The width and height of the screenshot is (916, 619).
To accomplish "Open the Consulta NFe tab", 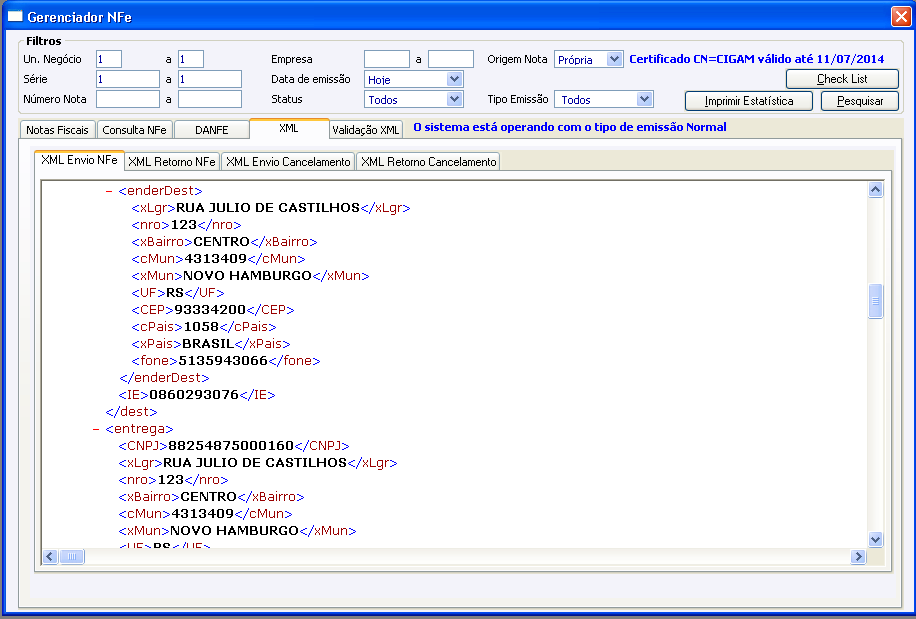I will coord(134,130).
